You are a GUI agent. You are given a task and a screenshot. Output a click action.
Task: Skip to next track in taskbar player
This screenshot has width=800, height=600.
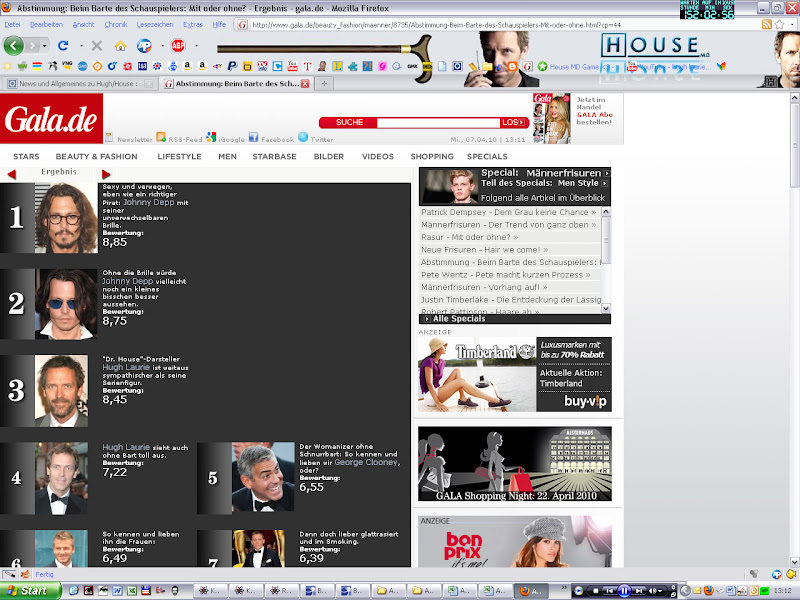point(639,591)
